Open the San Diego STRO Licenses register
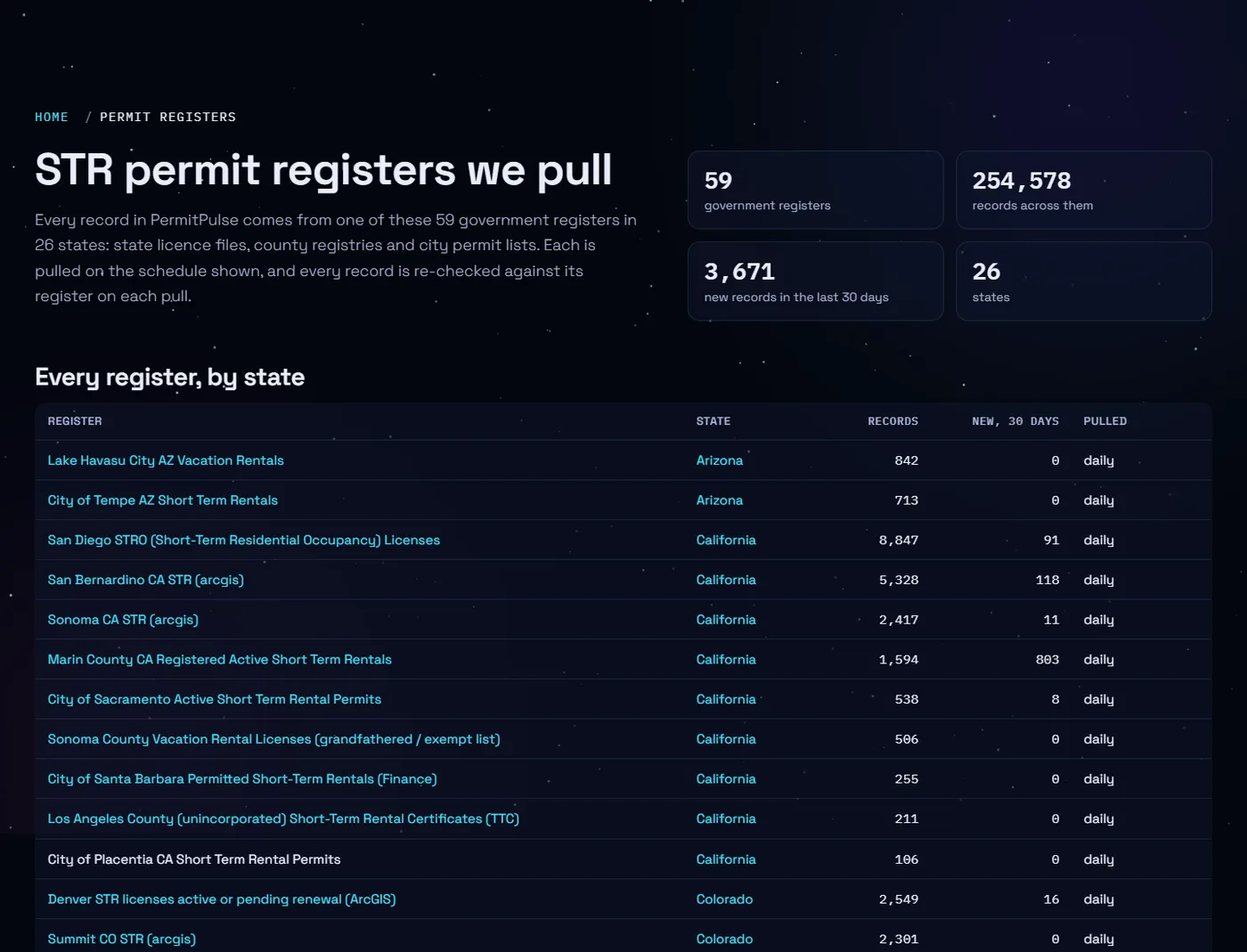 tap(244, 540)
